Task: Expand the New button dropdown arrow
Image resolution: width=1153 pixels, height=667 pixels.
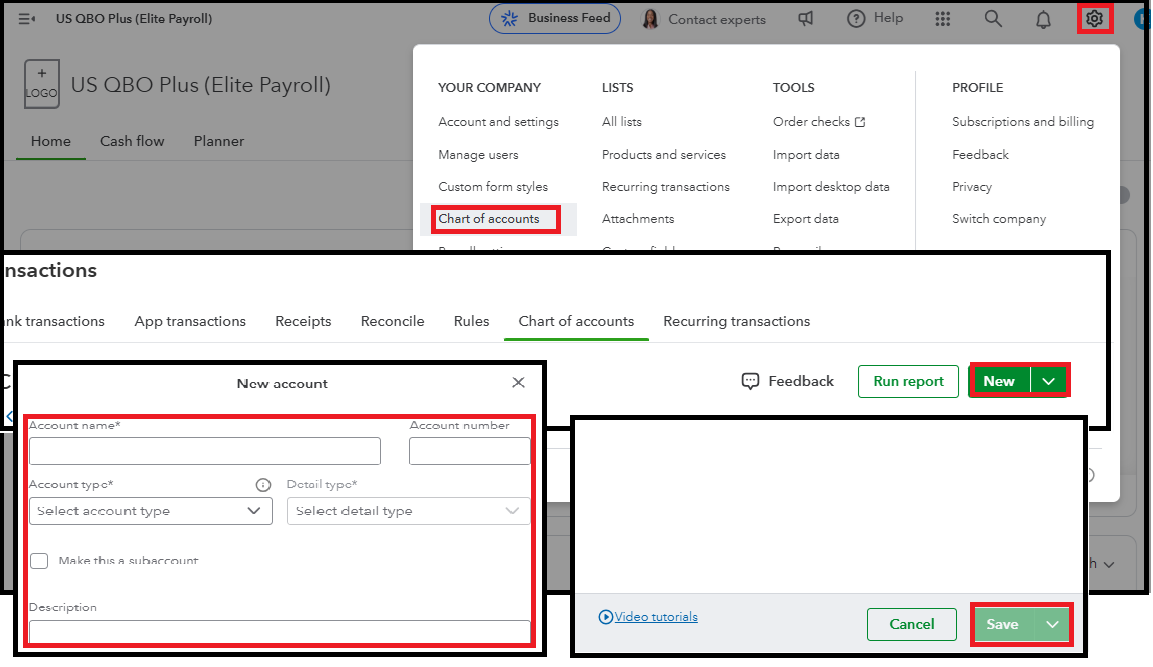Action: coord(1049,381)
